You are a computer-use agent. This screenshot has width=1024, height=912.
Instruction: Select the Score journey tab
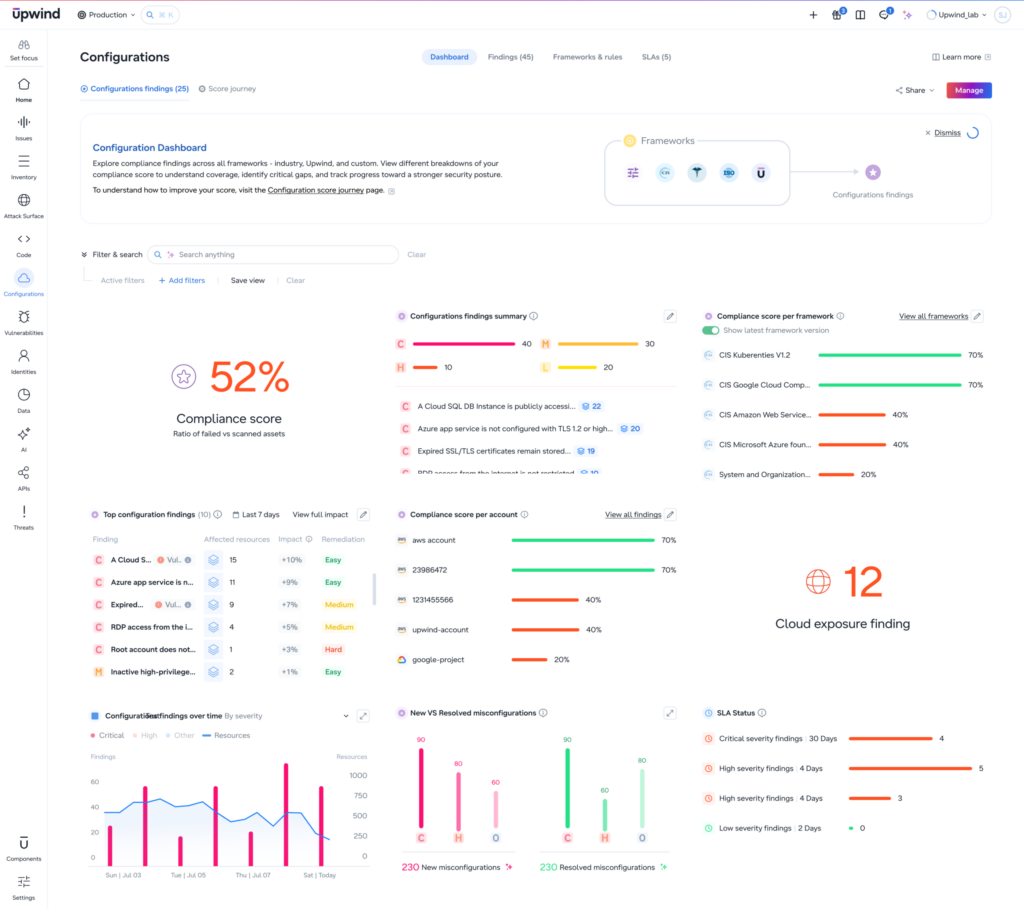point(227,89)
